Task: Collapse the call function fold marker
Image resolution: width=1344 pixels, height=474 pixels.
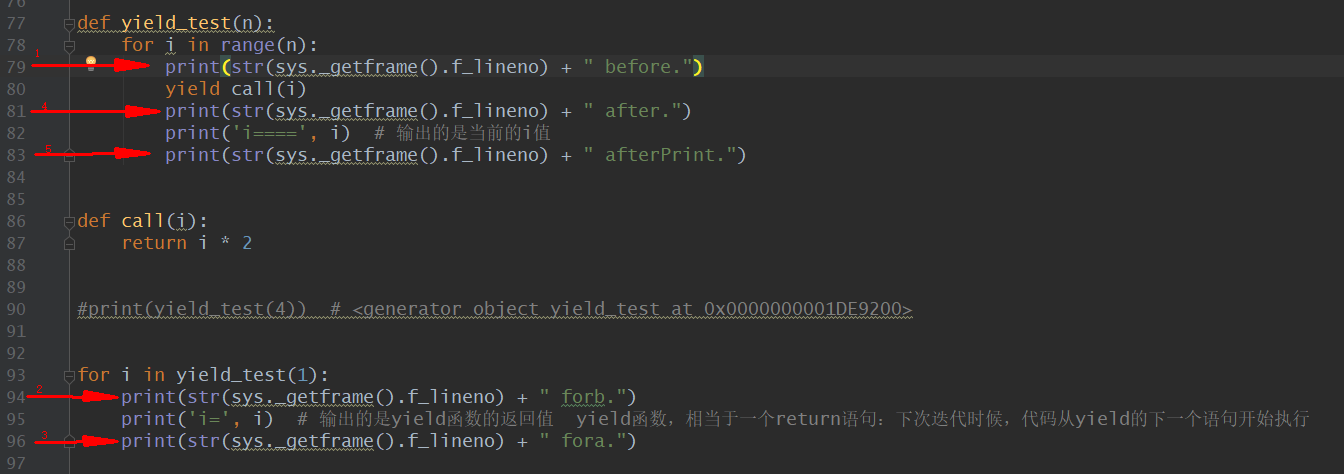Action: (69, 221)
